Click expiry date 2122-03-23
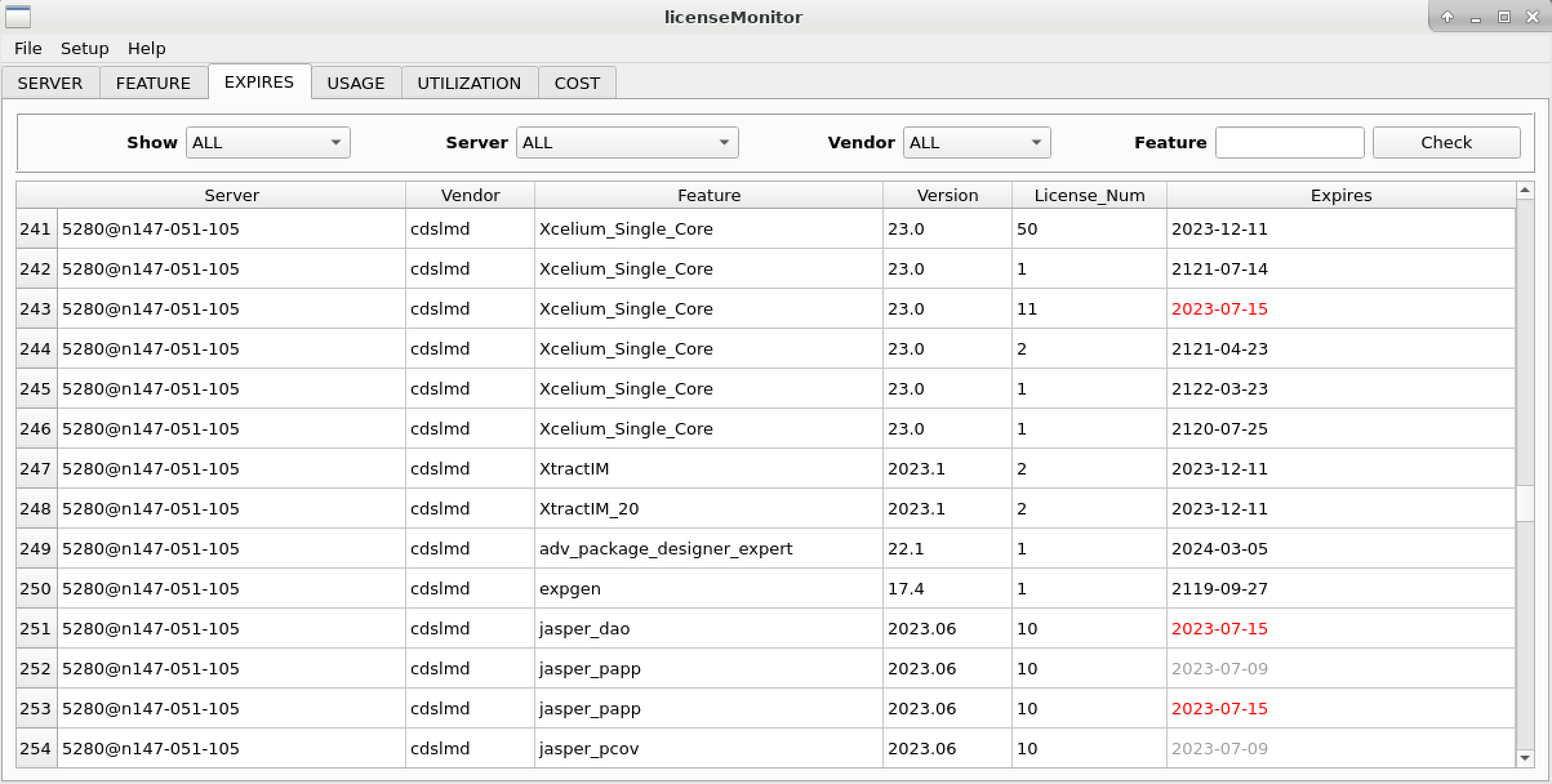The height and width of the screenshot is (784, 1552). [1341, 389]
